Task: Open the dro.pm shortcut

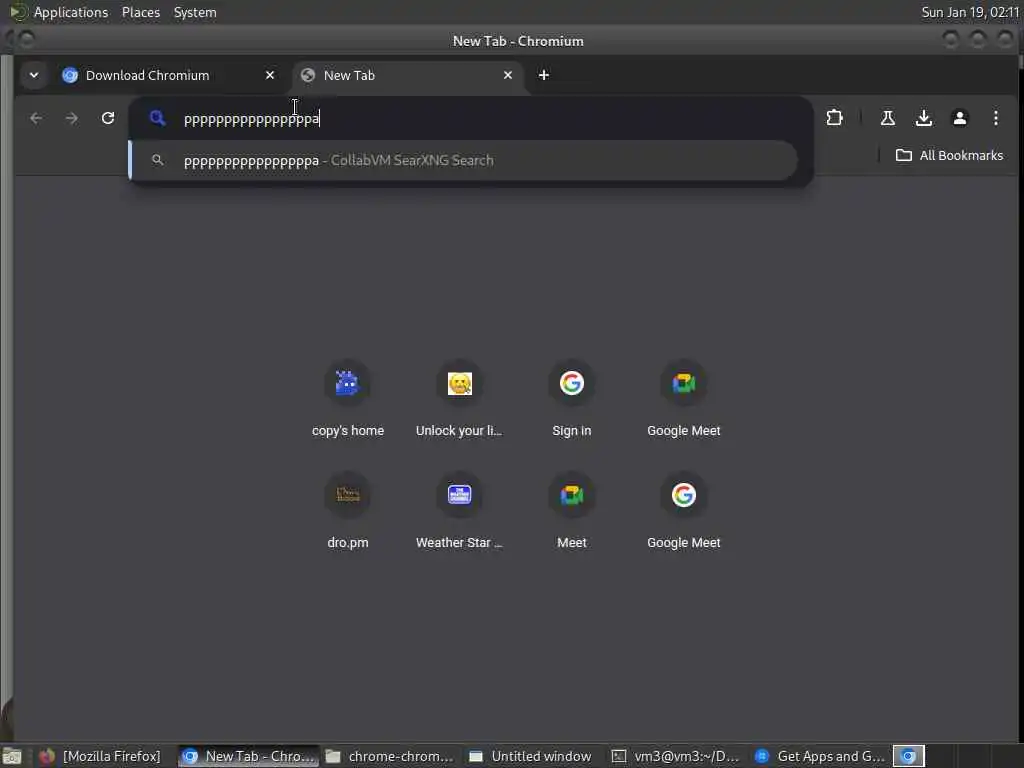Action: (347, 511)
